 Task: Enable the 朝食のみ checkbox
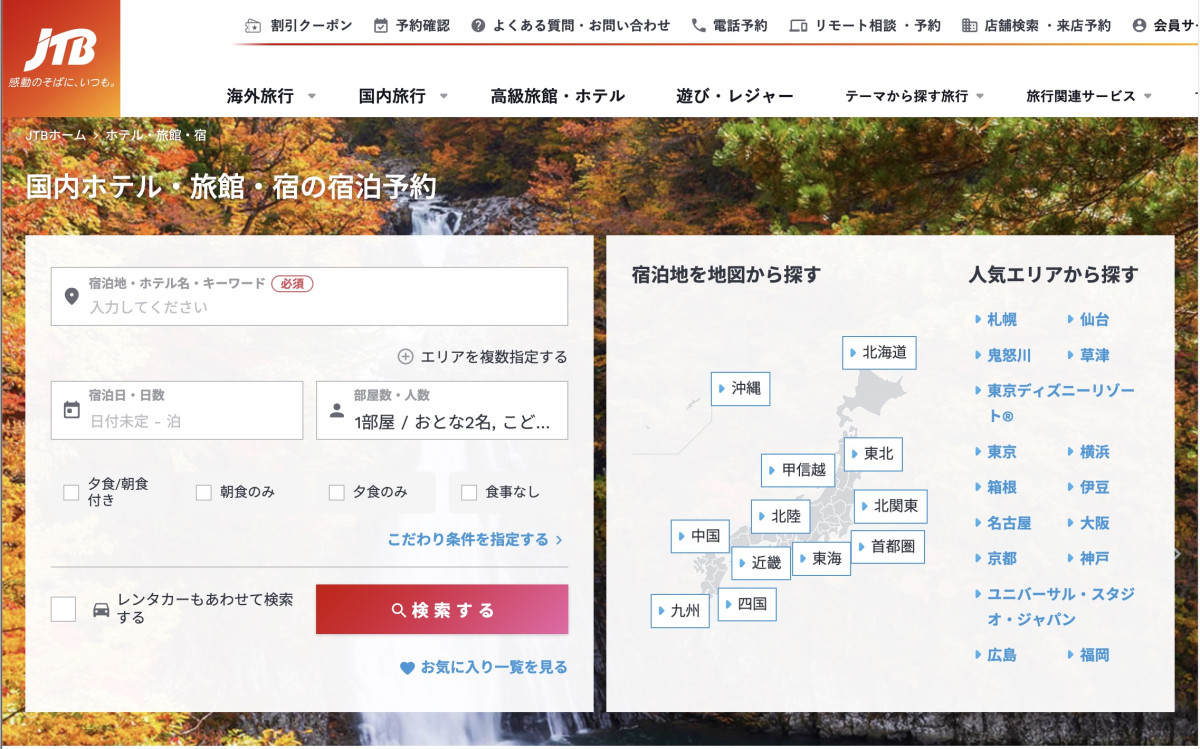[x=204, y=492]
